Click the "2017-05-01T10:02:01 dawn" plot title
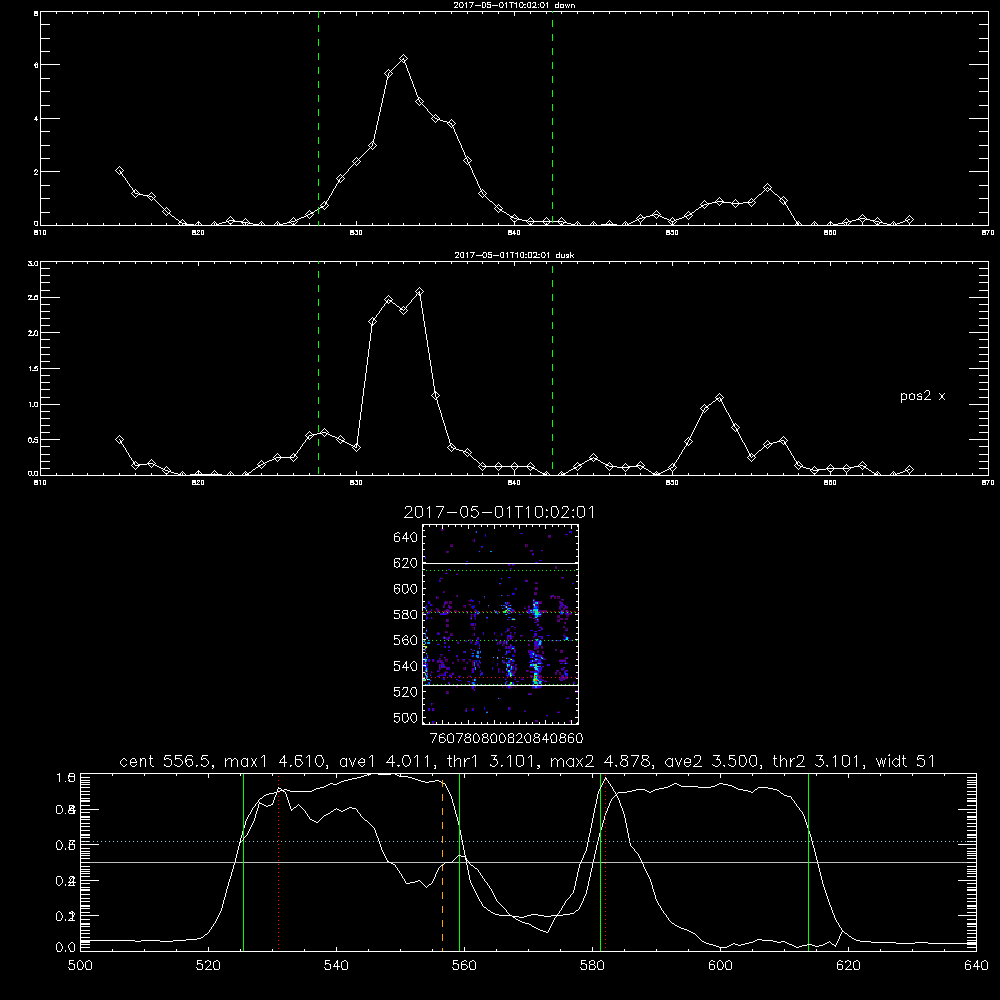This screenshot has height=1000, width=1000. (x=514, y=5)
